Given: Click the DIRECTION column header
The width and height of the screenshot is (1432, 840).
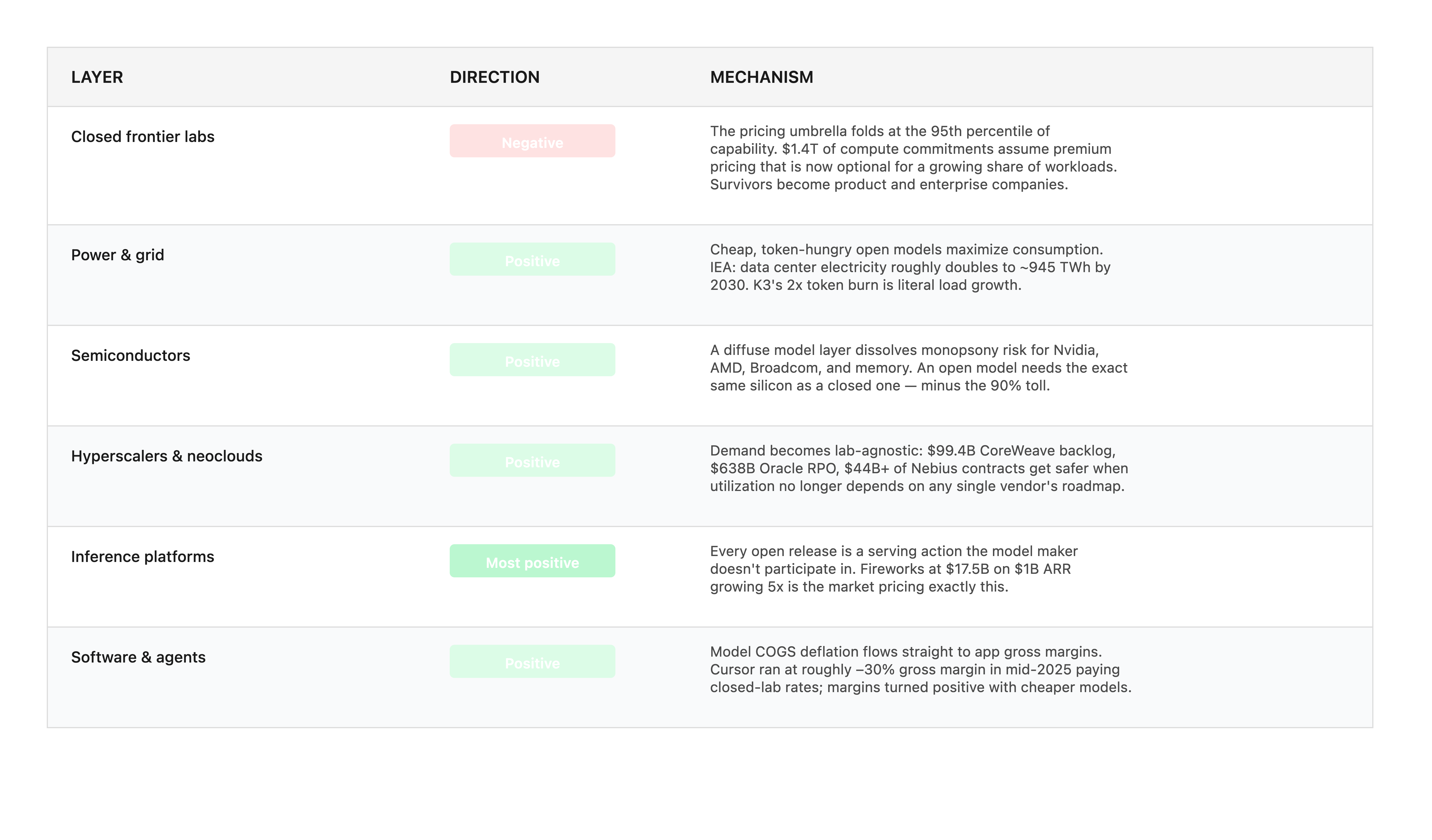Looking at the screenshot, I should coord(494,77).
